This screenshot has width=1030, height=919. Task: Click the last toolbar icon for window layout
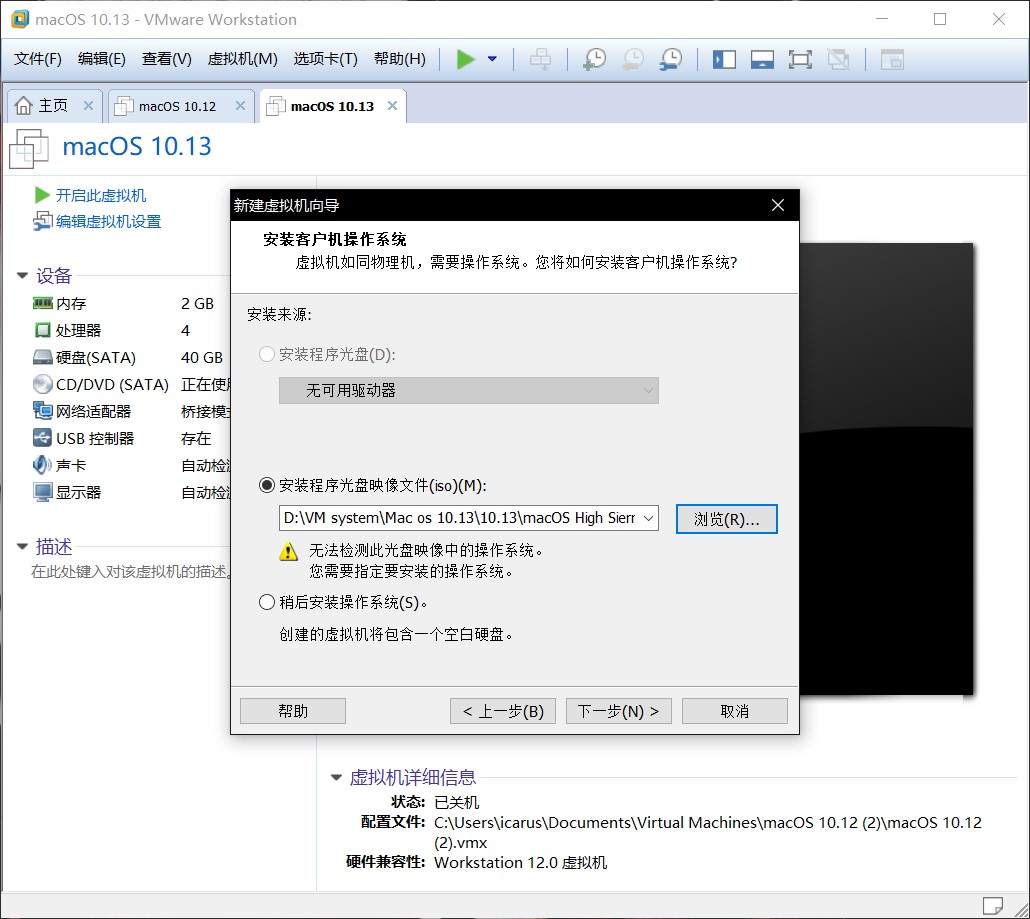click(x=892, y=60)
